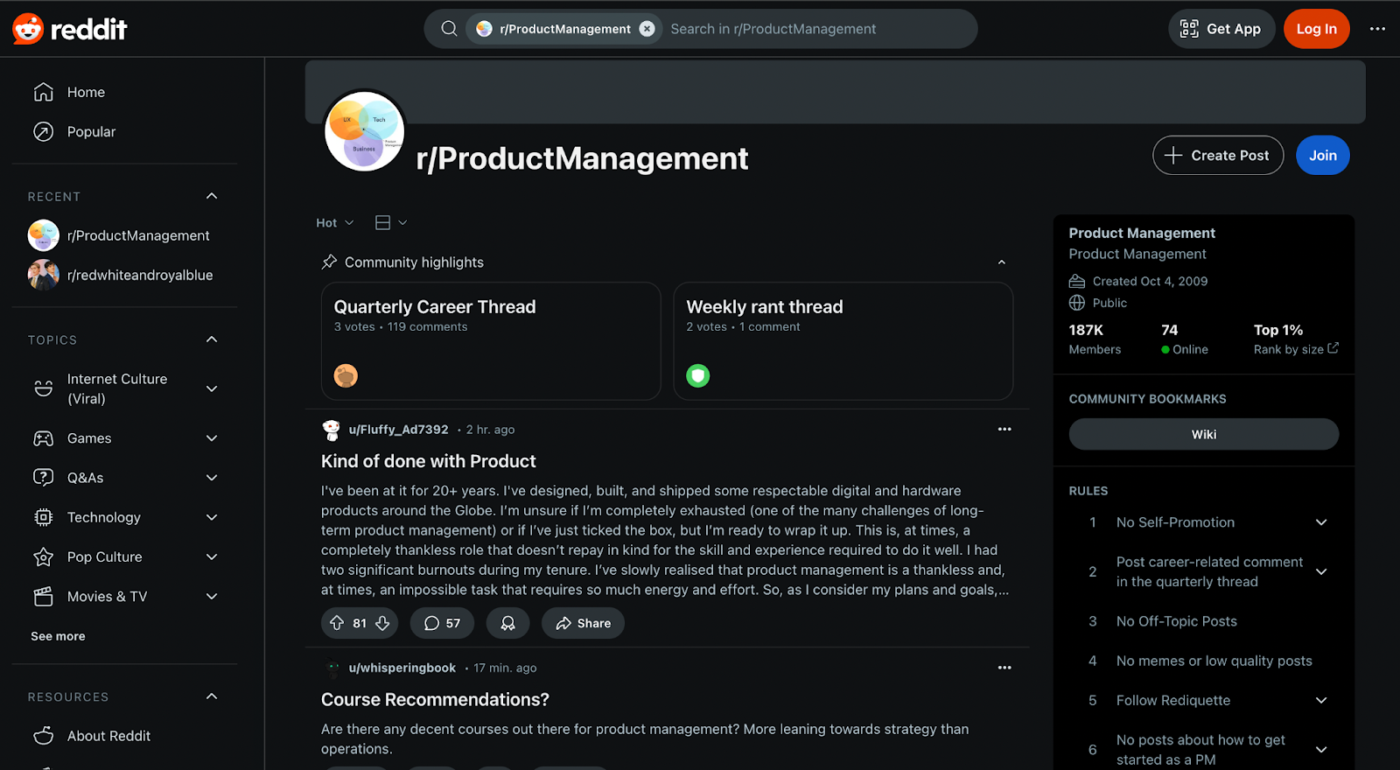Collapse the Topics section in the sidebar
This screenshot has width=1400, height=770.
point(212,340)
